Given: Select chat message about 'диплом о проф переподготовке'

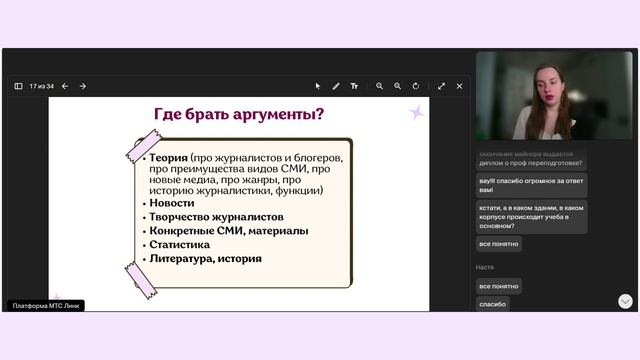Looking at the screenshot, I should point(531,159).
